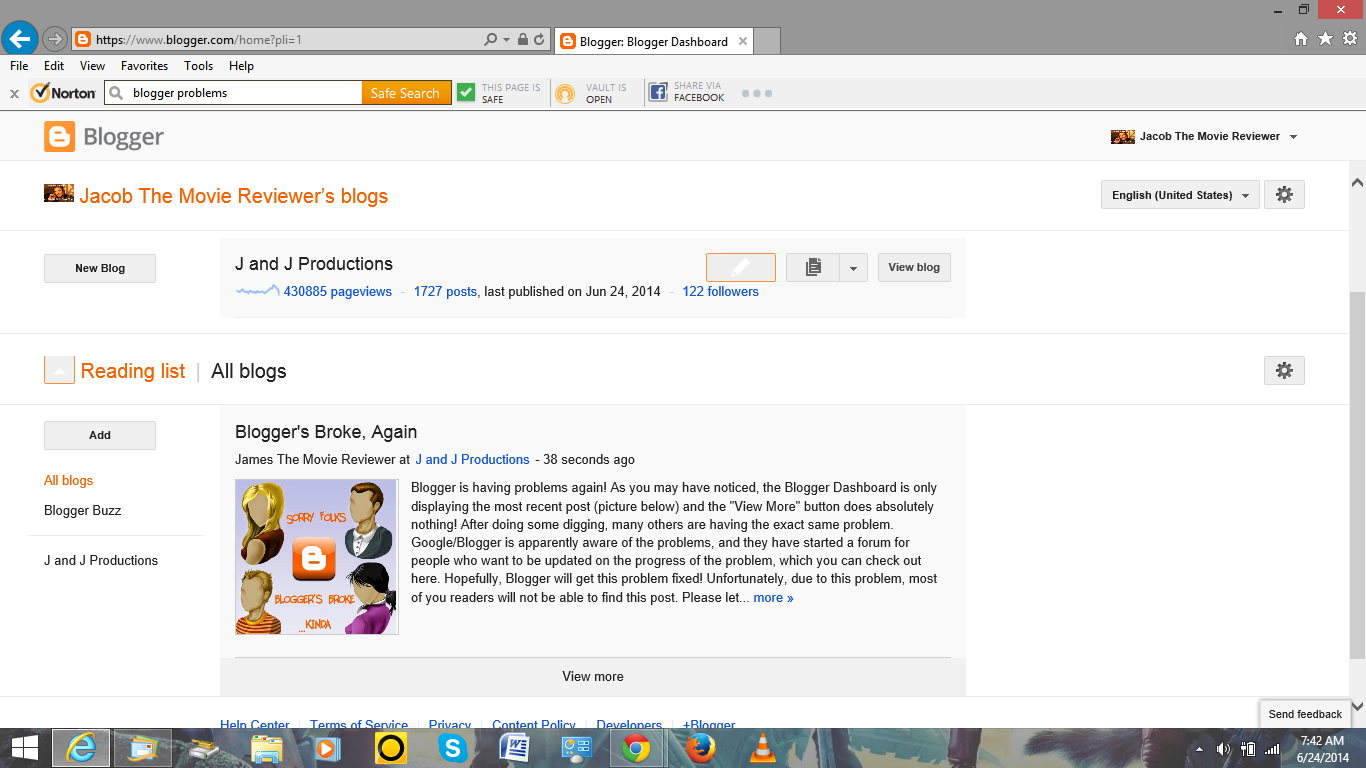Viewport: 1366px width, 768px height.
Task: Click the green 'This page is safe' checkmark
Action: [x=466, y=93]
